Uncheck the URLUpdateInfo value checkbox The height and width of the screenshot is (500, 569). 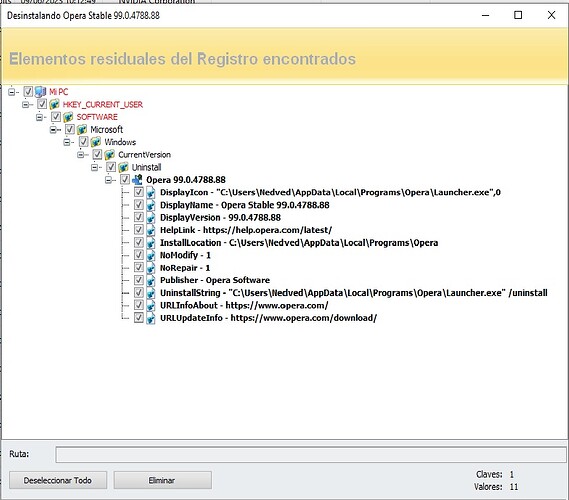pyautogui.click(x=139, y=317)
